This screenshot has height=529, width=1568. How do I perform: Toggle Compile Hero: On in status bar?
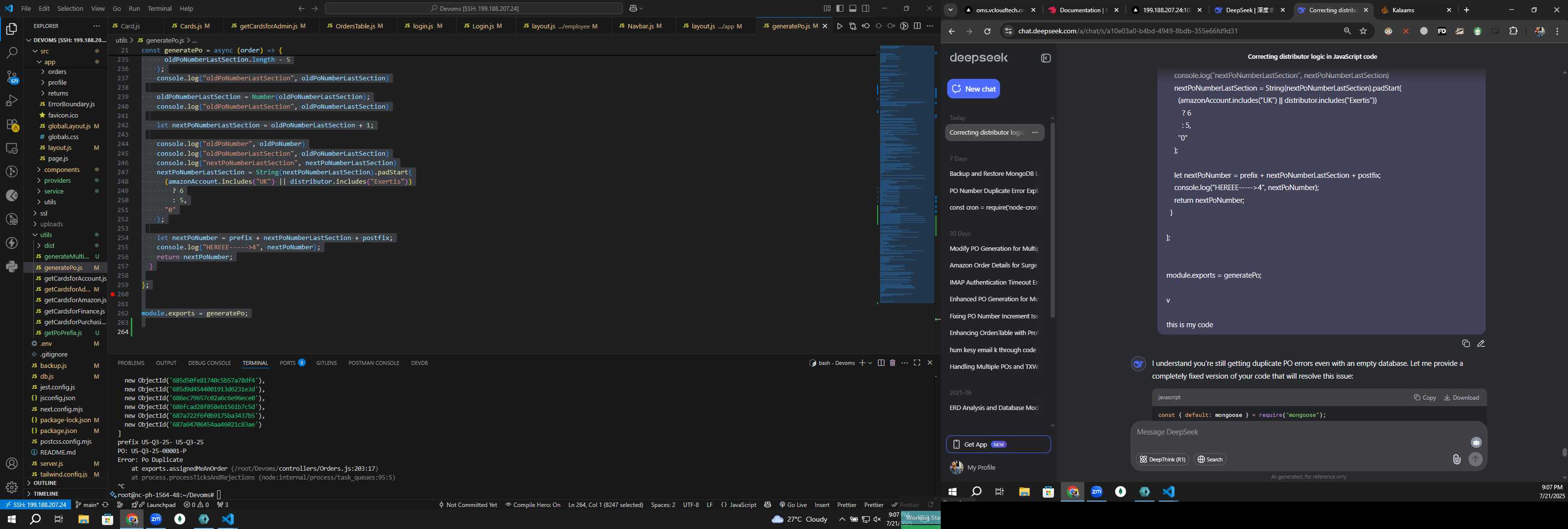532,505
